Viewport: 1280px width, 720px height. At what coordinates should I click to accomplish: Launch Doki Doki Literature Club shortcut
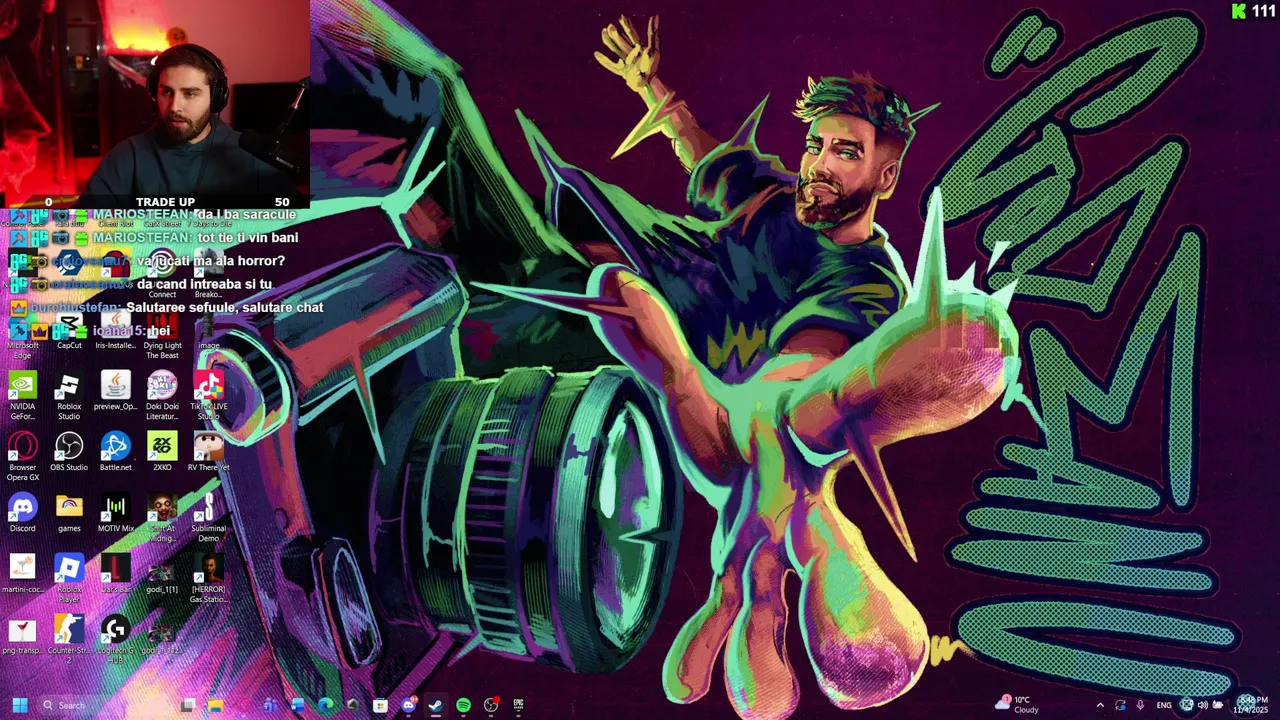tap(162, 396)
